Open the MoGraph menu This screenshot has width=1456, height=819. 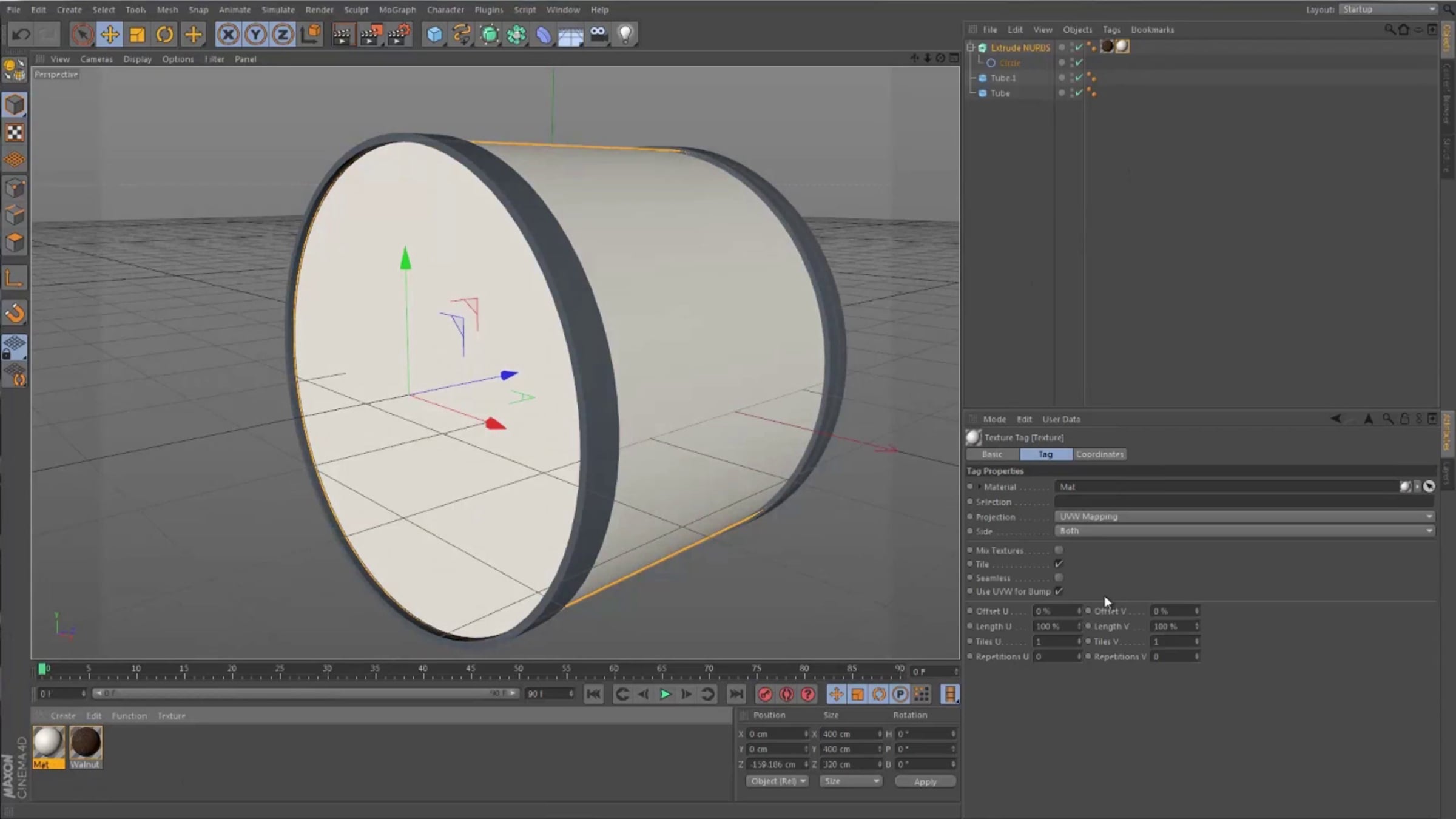[x=397, y=10]
